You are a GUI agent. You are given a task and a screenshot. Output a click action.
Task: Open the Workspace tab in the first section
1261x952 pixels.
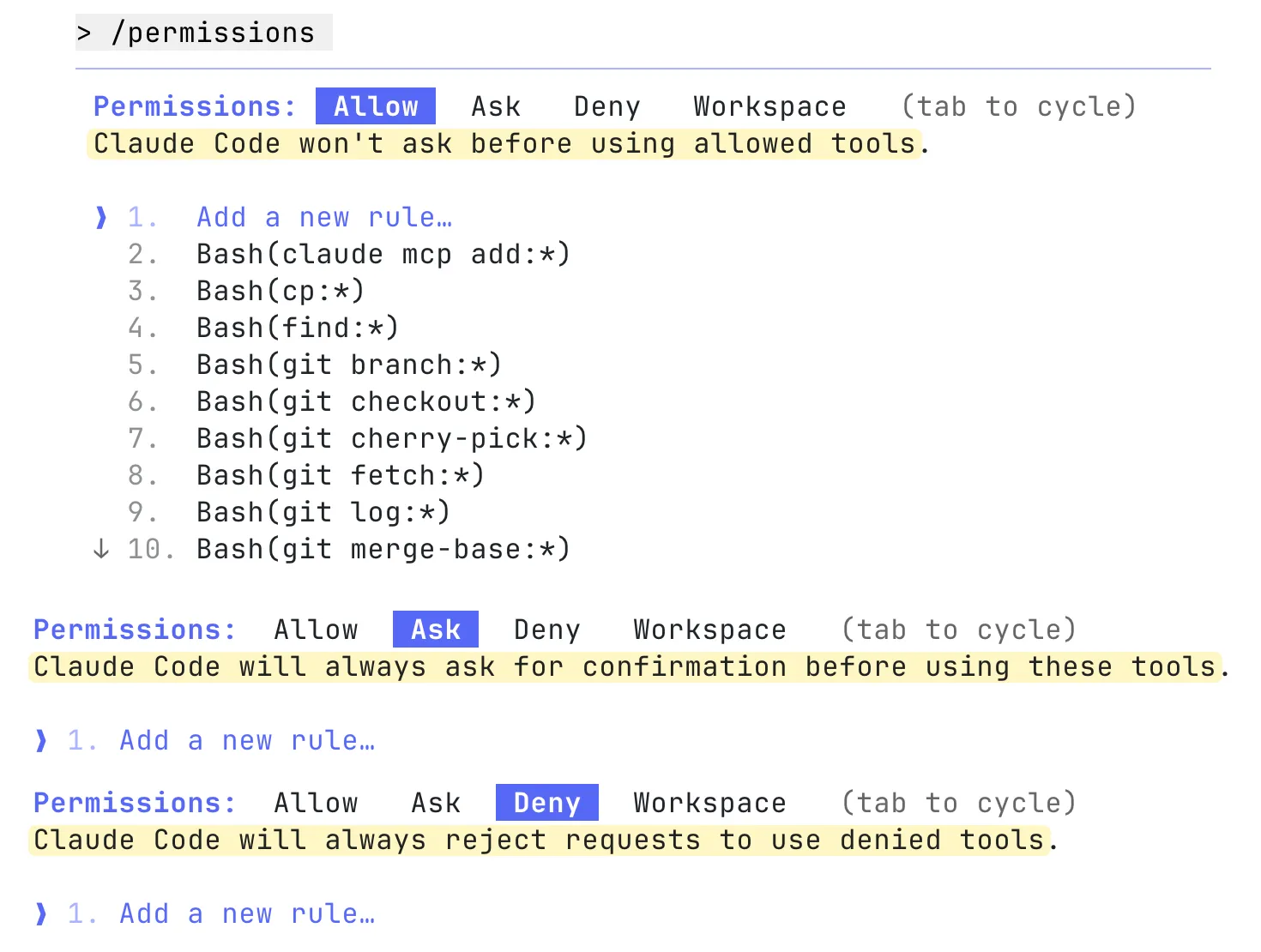pos(769,105)
